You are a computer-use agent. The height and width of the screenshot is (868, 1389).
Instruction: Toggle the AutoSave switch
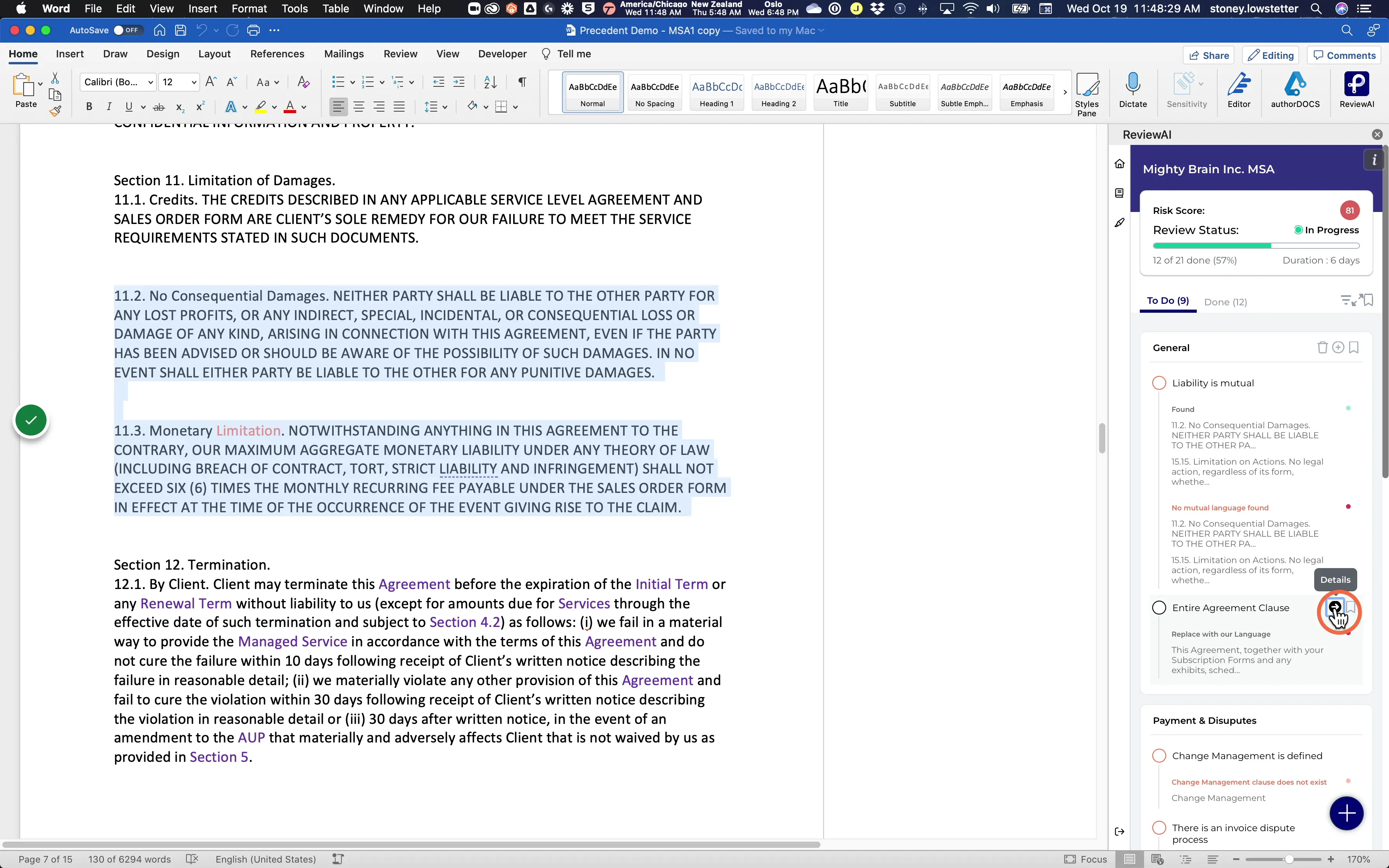128,31
